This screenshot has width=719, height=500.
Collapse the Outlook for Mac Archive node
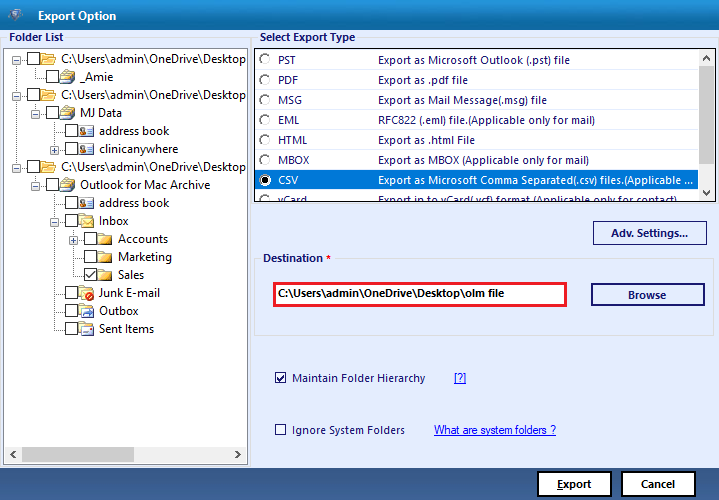35,186
